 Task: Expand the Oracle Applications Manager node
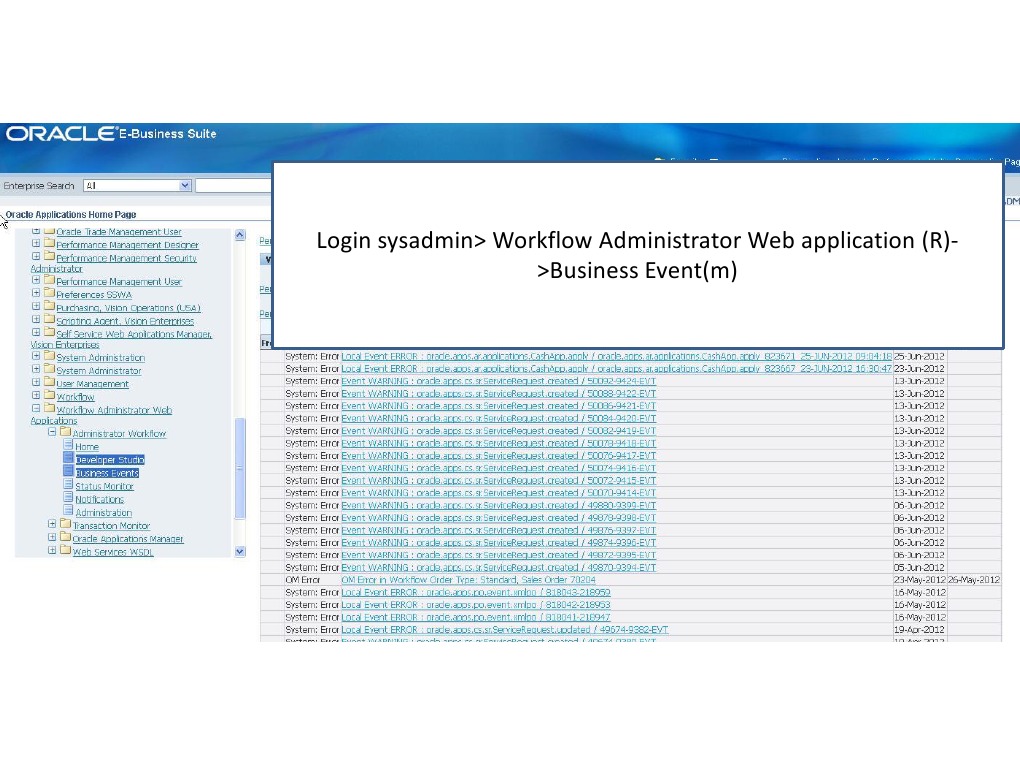coord(52,537)
